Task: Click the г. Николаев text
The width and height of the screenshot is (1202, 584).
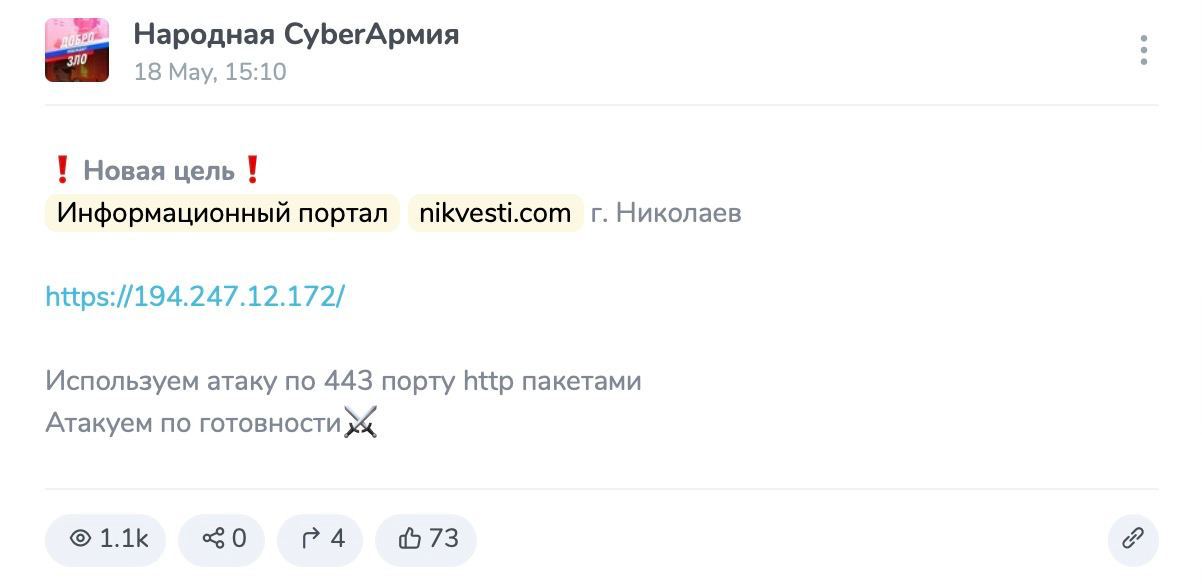Action: 666,213
